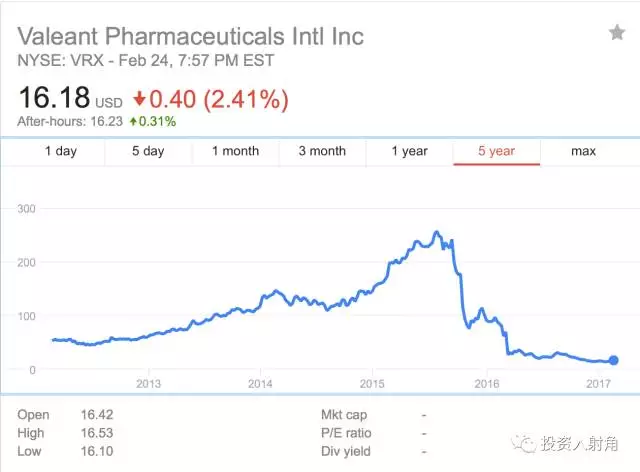
Task: Select the 1 day tab
Action: point(61,151)
